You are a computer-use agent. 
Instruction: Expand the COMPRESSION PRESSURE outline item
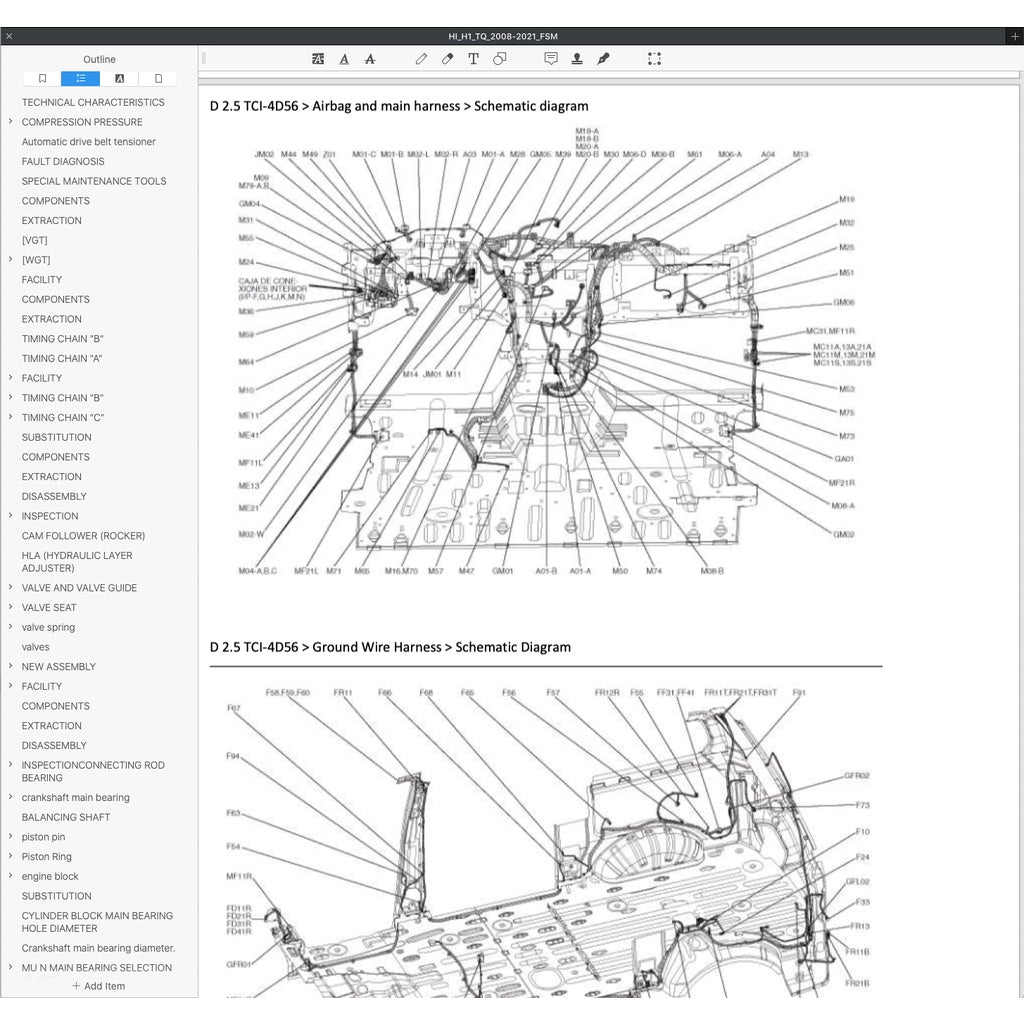10,122
